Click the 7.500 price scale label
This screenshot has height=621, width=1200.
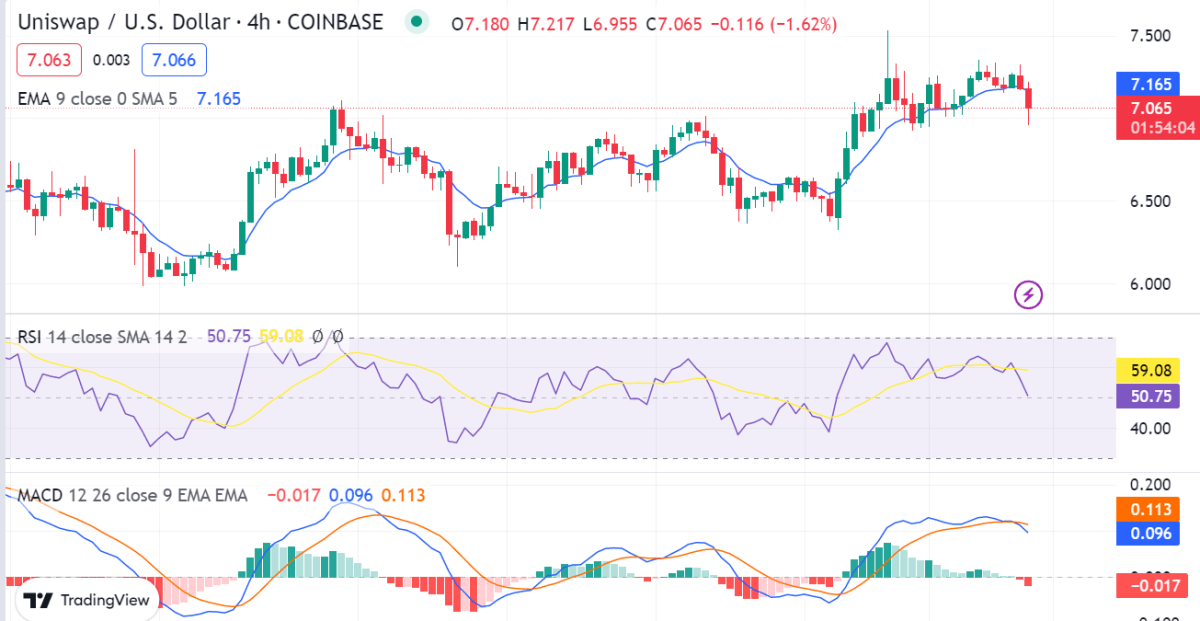pos(1150,37)
